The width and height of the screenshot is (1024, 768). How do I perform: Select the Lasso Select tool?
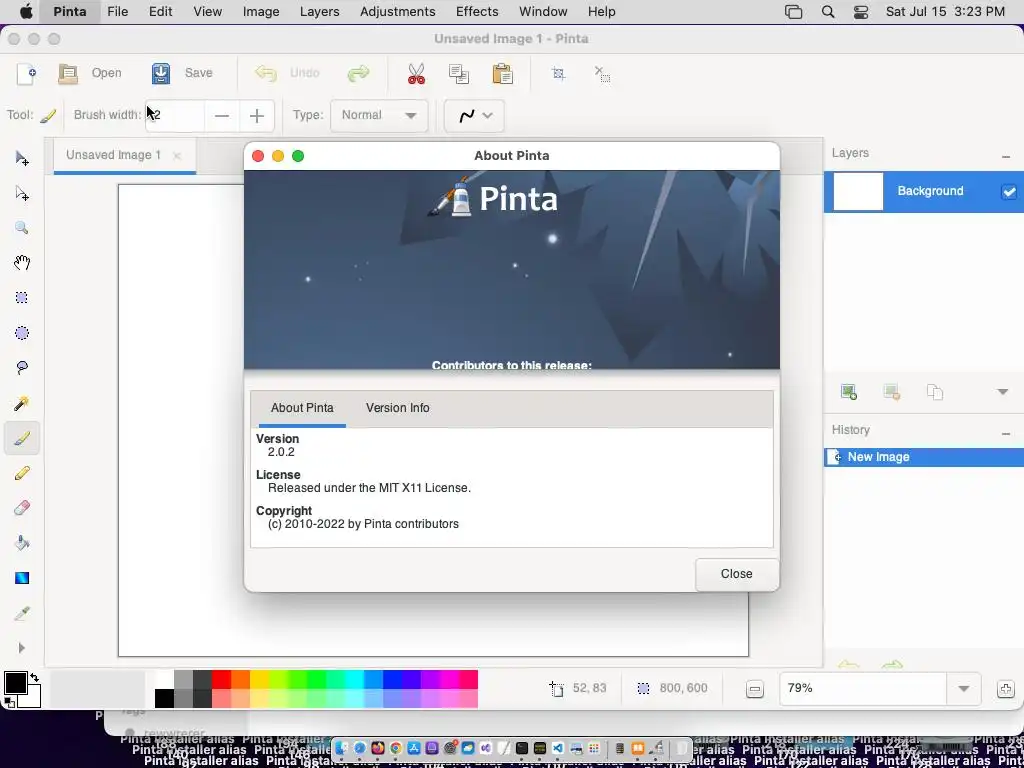(22, 368)
